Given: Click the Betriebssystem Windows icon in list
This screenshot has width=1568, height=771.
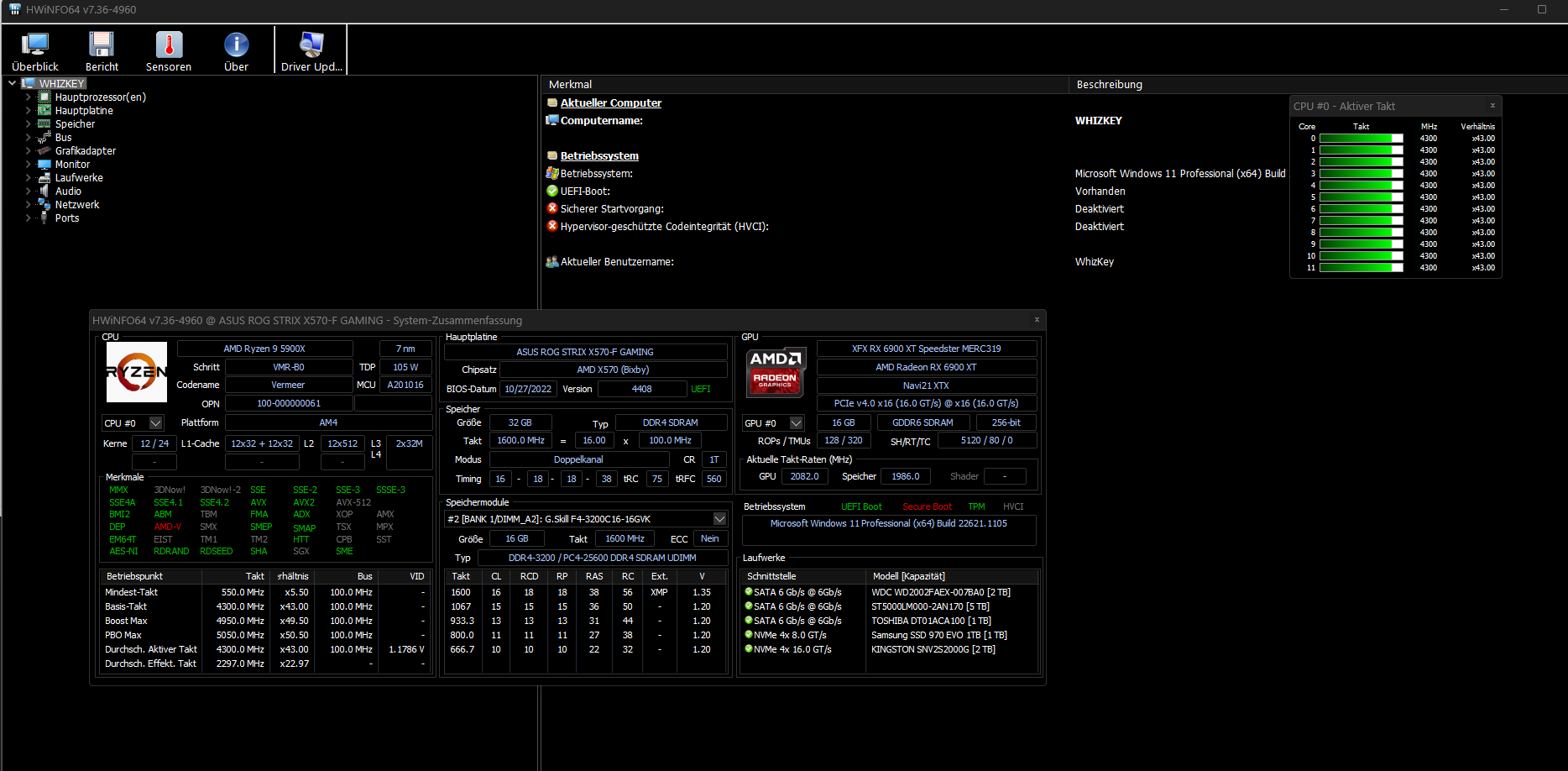Looking at the screenshot, I should 552,173.
